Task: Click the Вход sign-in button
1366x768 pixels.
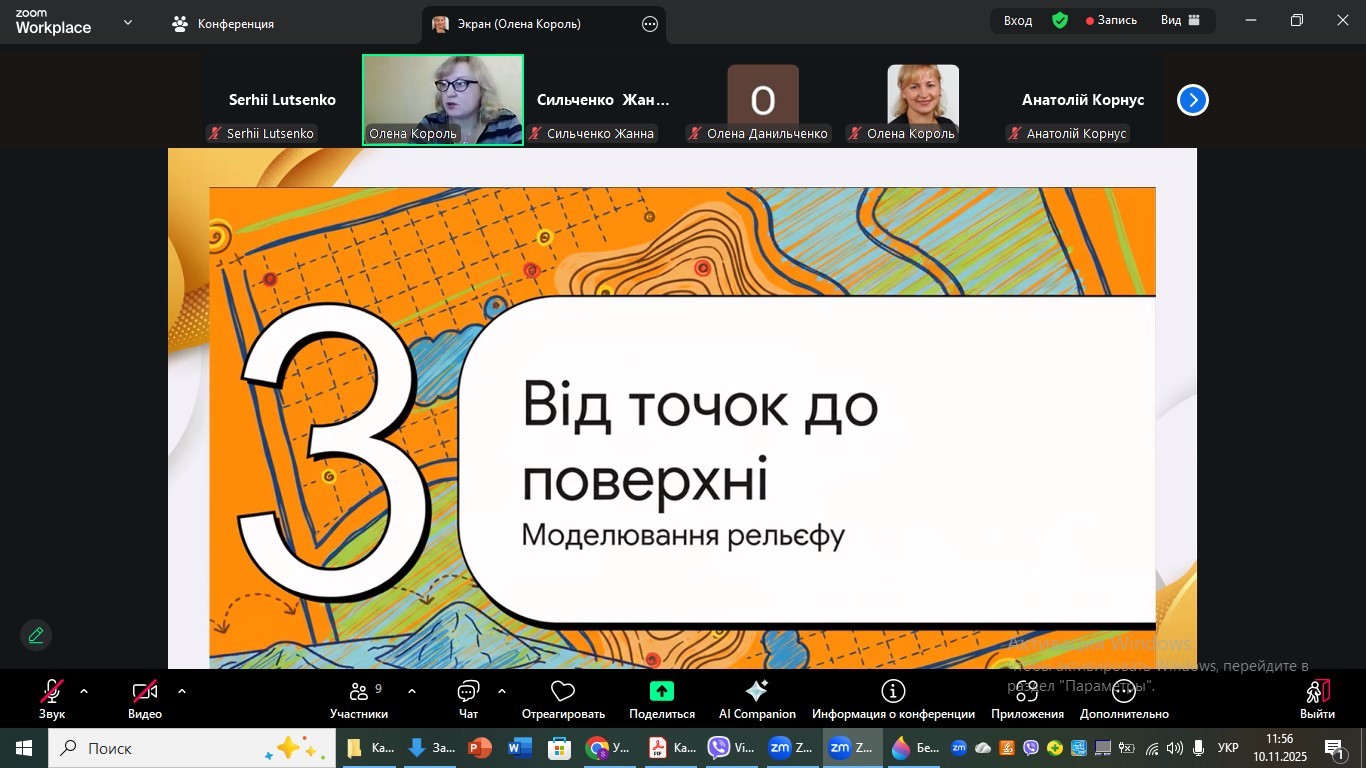Action: click(x=1018, y=21)
